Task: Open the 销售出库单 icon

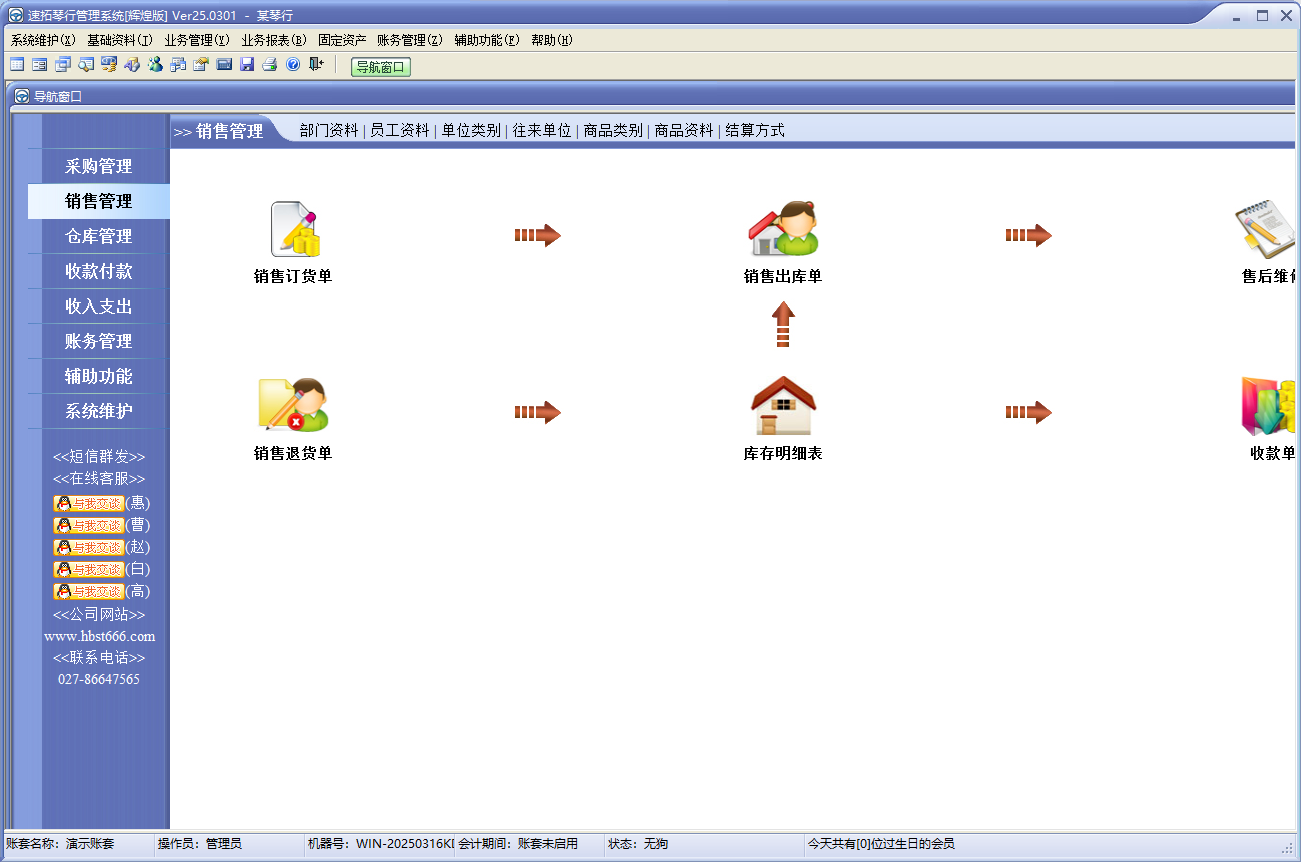Action: pos(783,229)
